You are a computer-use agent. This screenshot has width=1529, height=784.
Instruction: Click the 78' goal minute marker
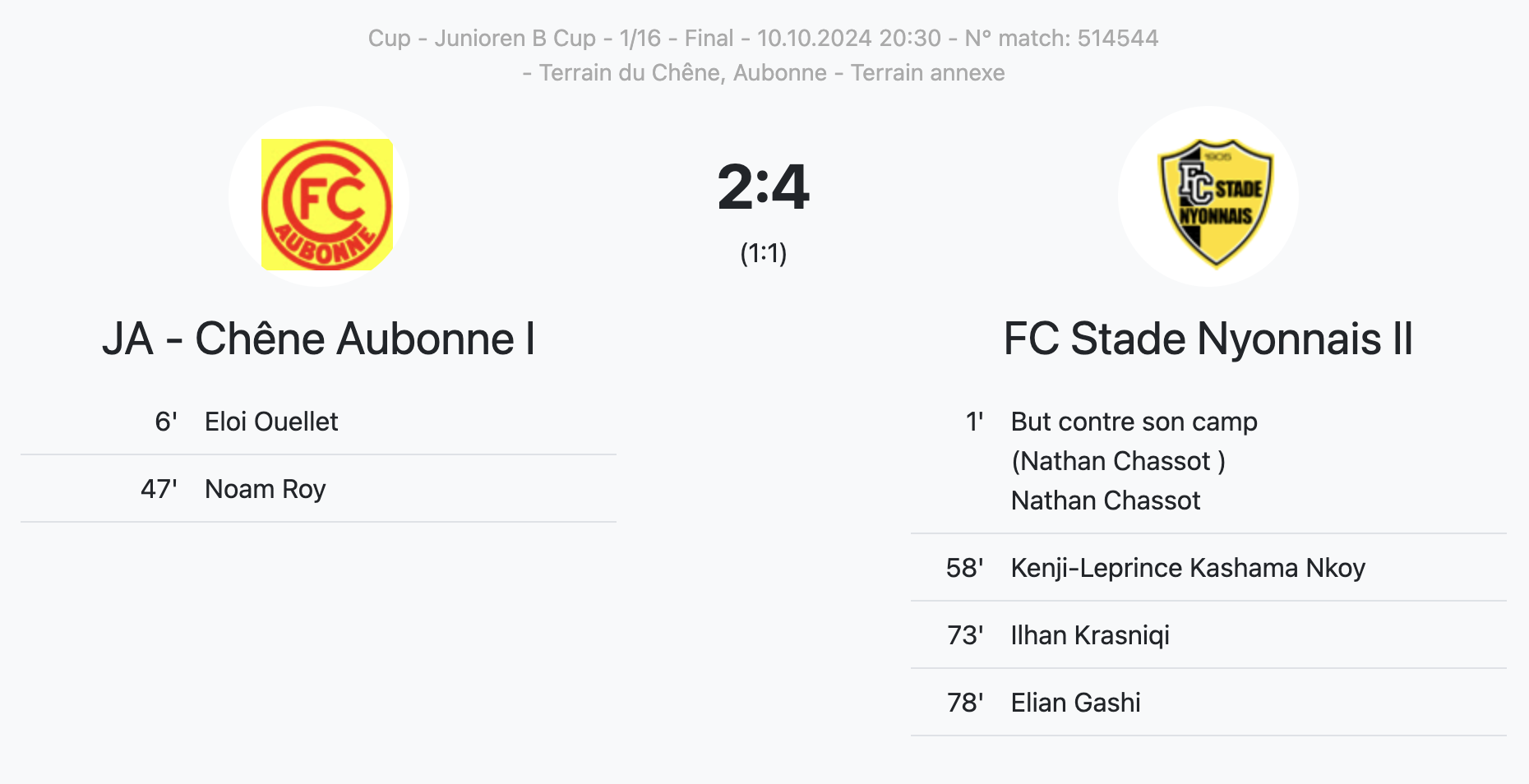pyautogui.click(x=964, y=703)
